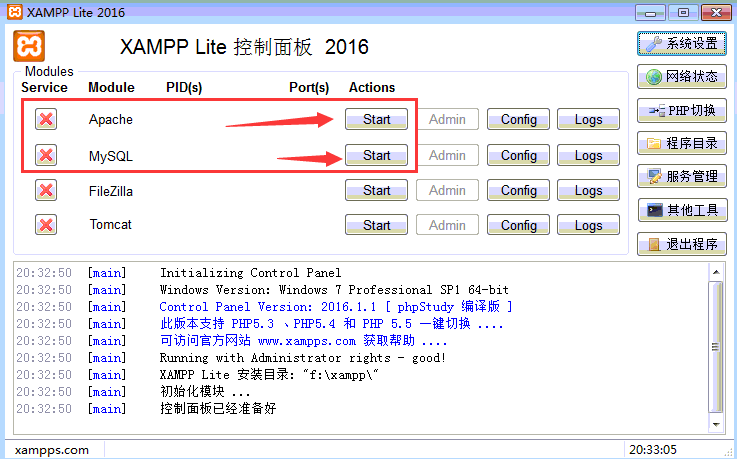Click the log scrollbar thumb
Screen dimensions: 737x459
click(716, 347)
